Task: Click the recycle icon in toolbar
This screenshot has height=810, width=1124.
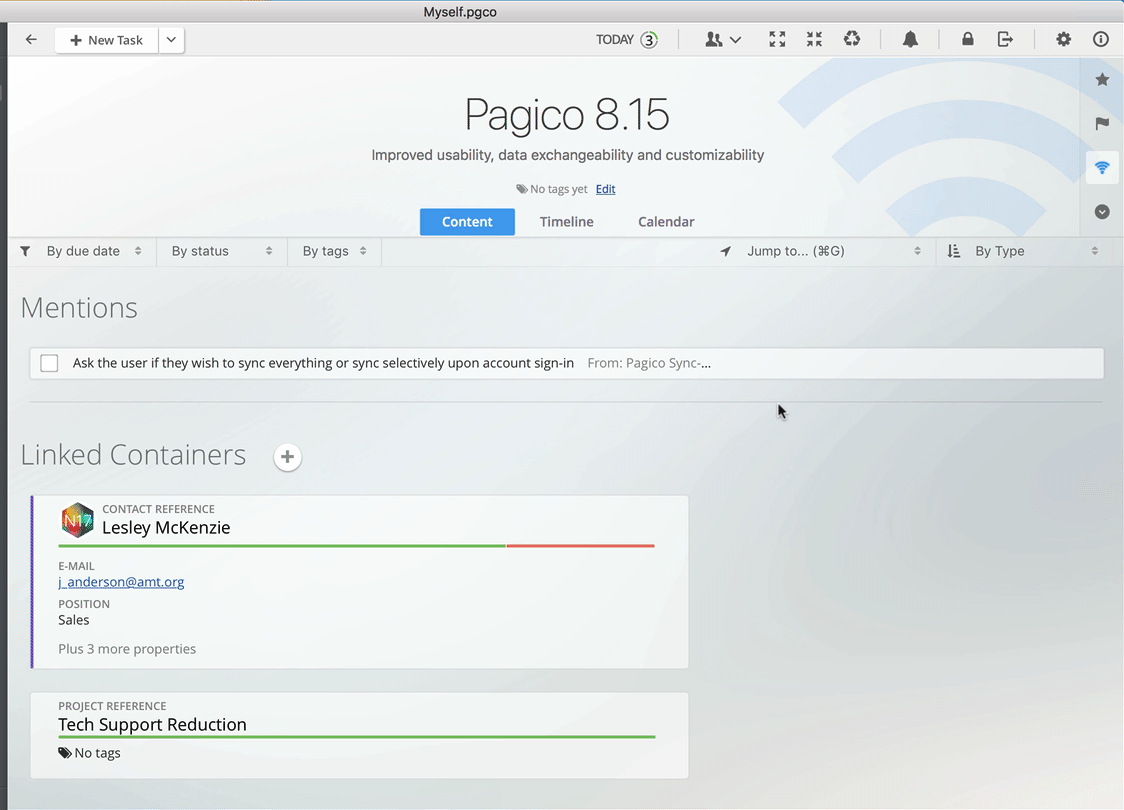Action: [x=852, y=40]
